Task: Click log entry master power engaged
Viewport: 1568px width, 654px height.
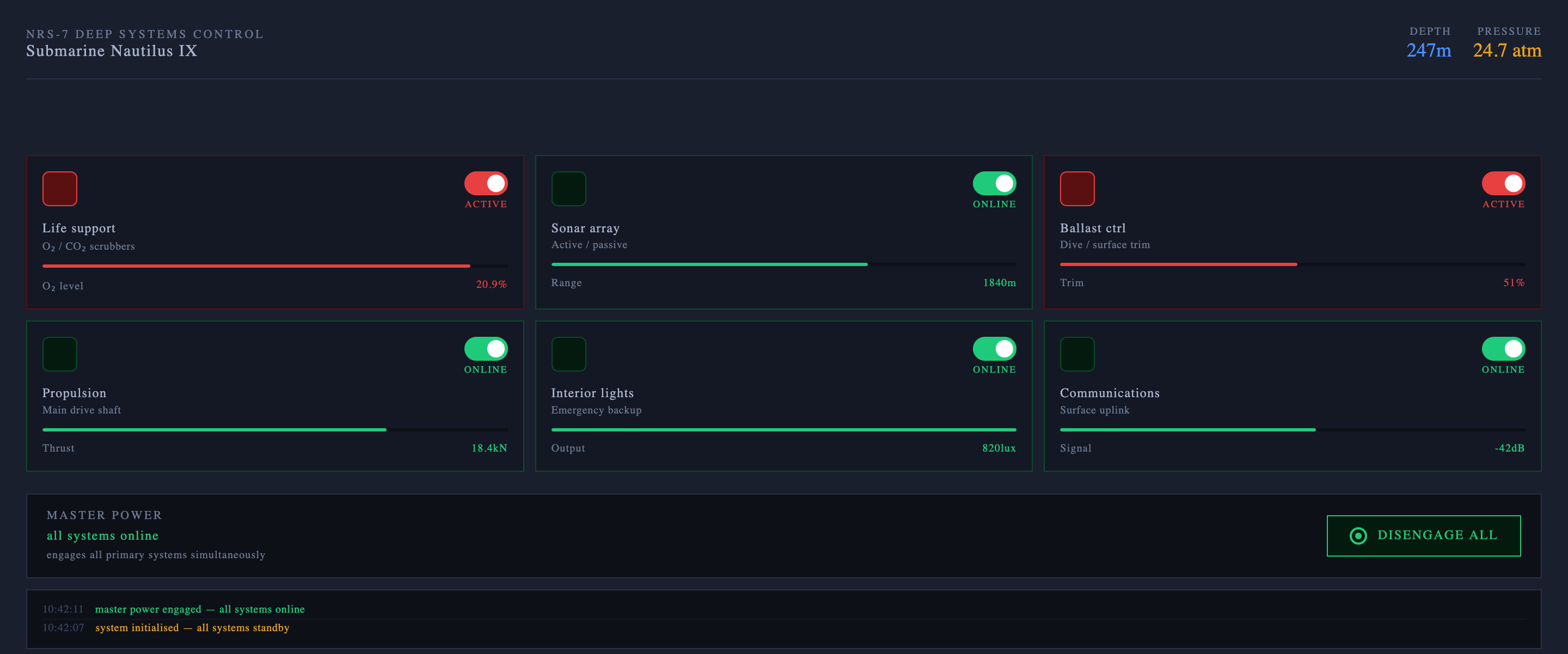Action: (x=200, y=609)
